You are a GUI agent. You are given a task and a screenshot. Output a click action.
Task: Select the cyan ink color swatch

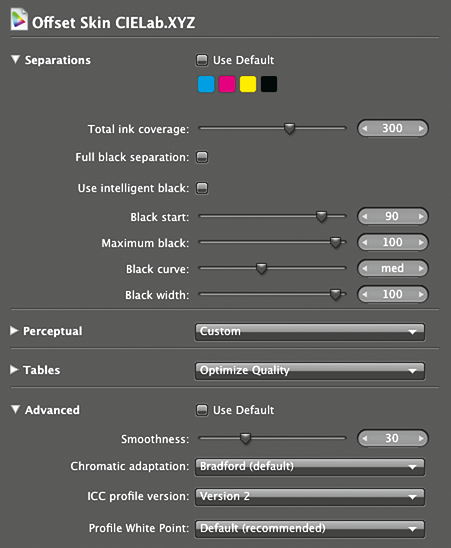tap(206, 84)
